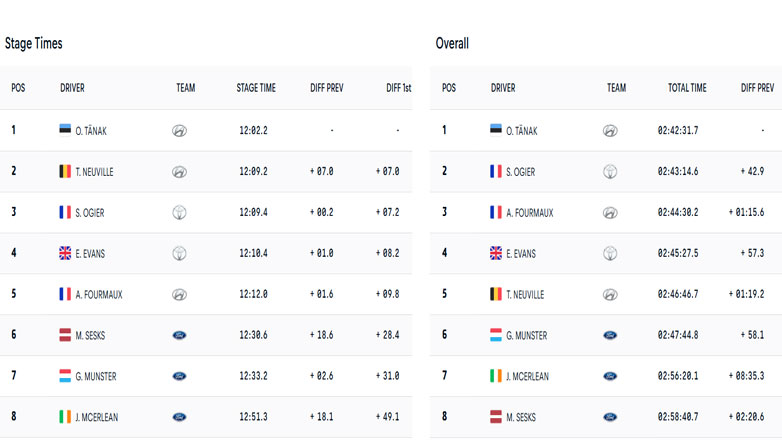The width and height of the screenshot is (782, 440).
Task: Select the STAGE TIME column header
Action: click(x=256, y=88)
